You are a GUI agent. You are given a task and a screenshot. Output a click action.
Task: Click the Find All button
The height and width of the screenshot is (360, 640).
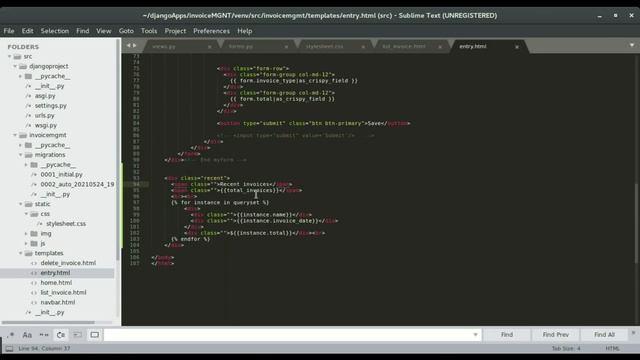[x=604, y=335]
